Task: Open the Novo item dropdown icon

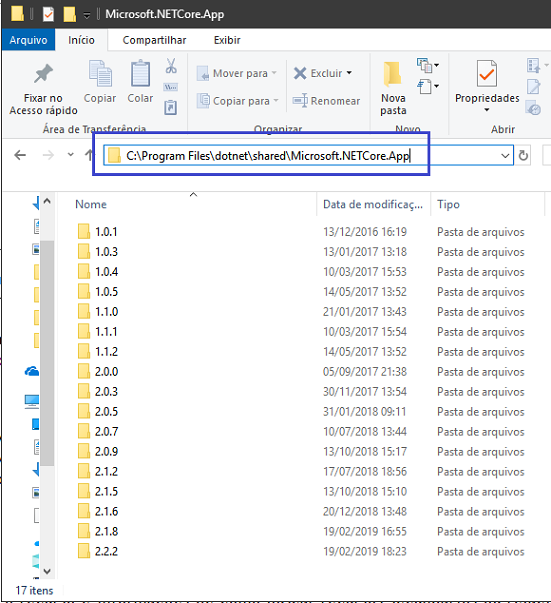Action: [x=428, y=65]
